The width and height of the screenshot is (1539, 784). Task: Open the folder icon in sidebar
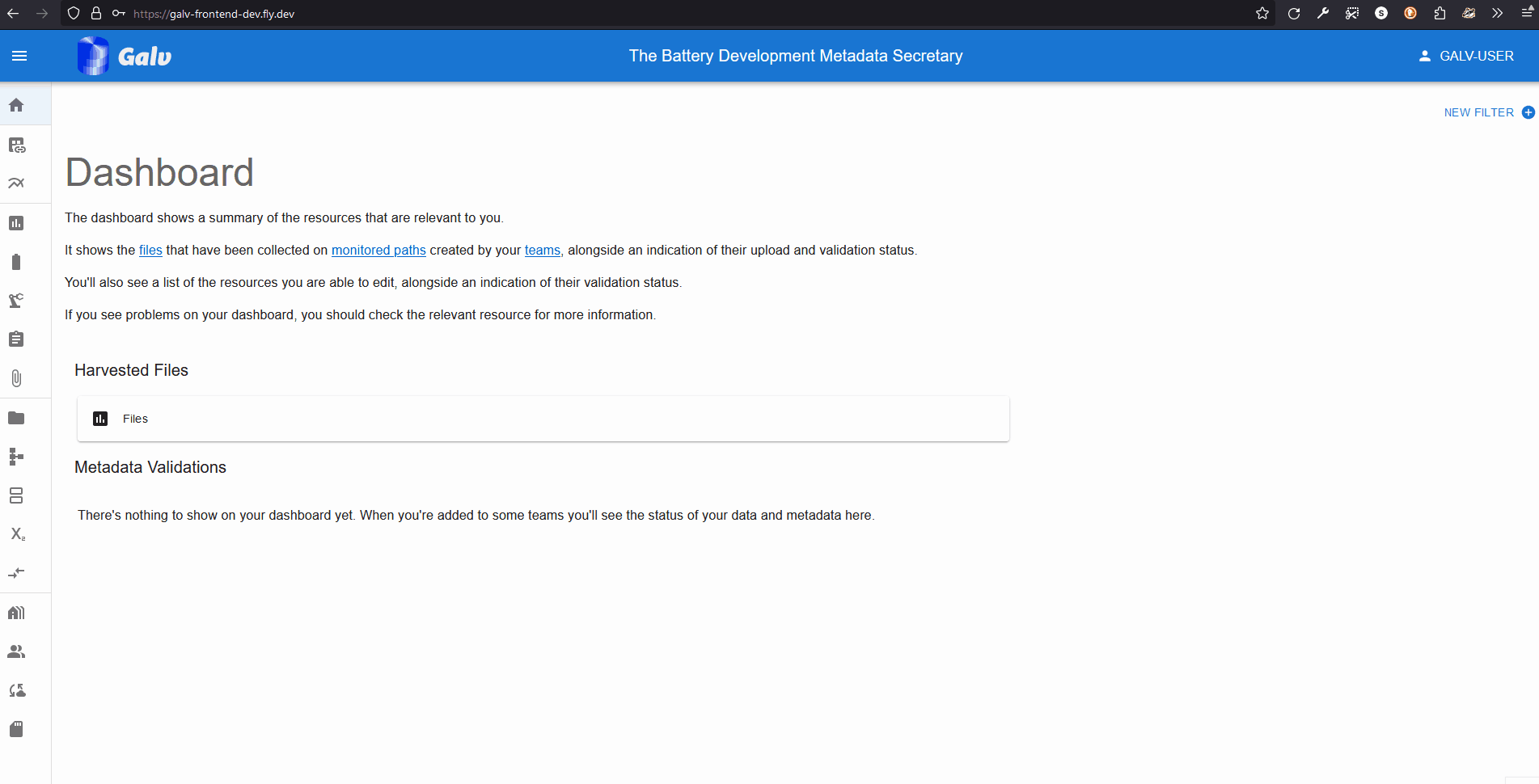16,418
